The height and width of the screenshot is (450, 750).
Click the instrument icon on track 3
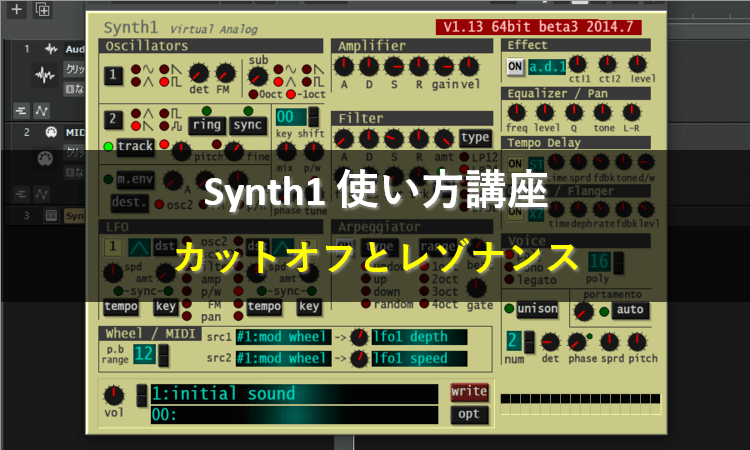[51, 215]
